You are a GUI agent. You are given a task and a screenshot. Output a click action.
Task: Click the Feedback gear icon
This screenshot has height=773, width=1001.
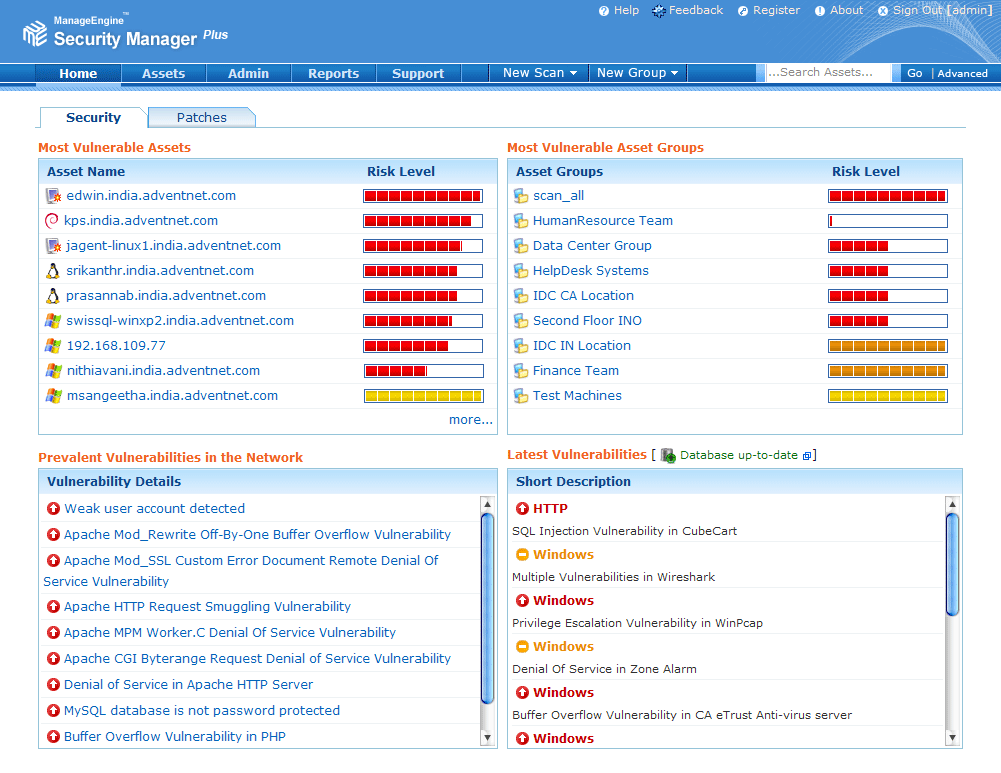tap(658, 11)
